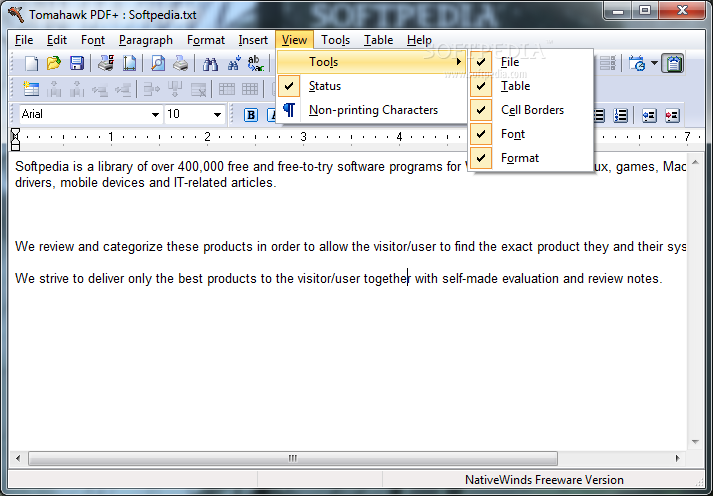Find next with small binoculars arrow icon
This screenshot has height=496, width=713.
tap(233, 63)
